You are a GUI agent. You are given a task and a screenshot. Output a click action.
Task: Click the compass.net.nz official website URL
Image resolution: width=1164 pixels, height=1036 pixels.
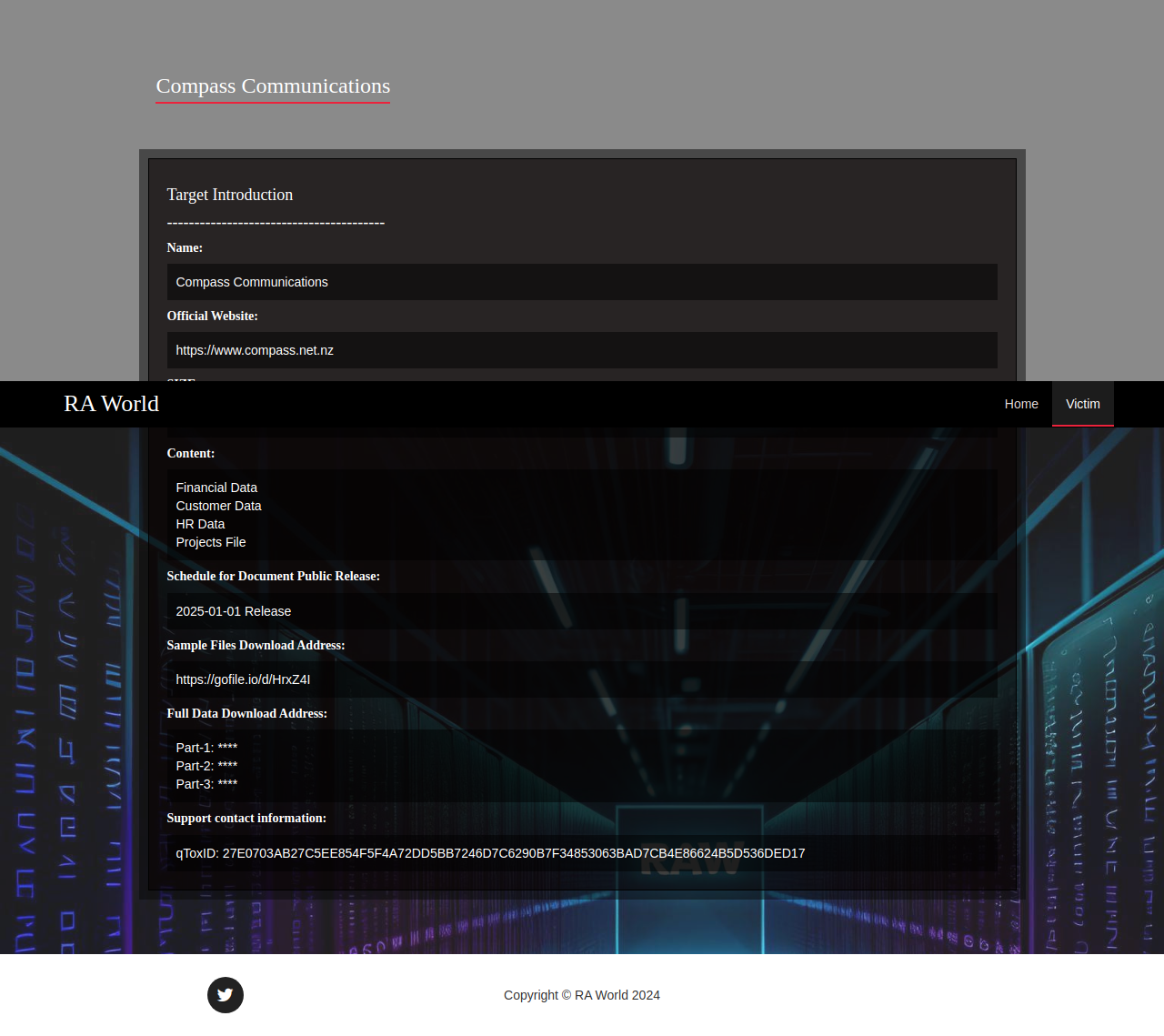click(255, 350)
